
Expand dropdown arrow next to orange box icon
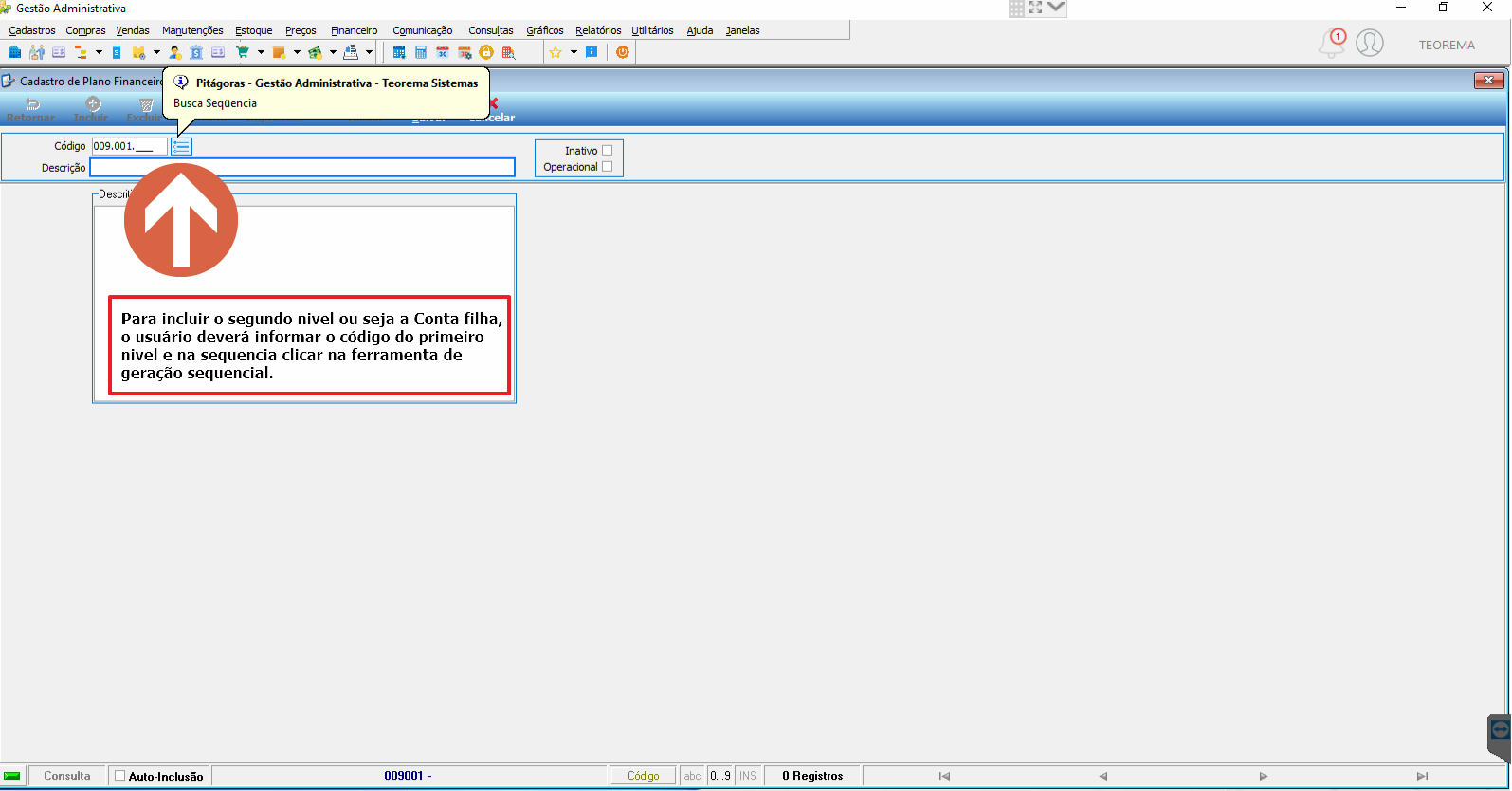pos(297,52)
